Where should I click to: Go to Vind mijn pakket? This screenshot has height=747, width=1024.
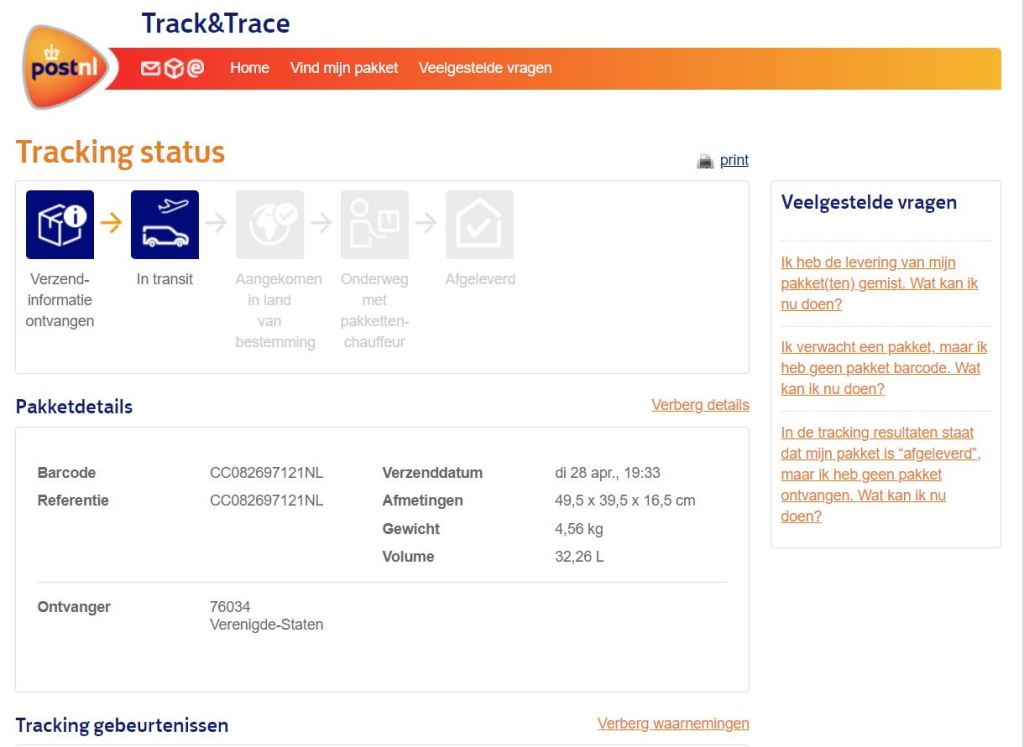tap(344, 68)
